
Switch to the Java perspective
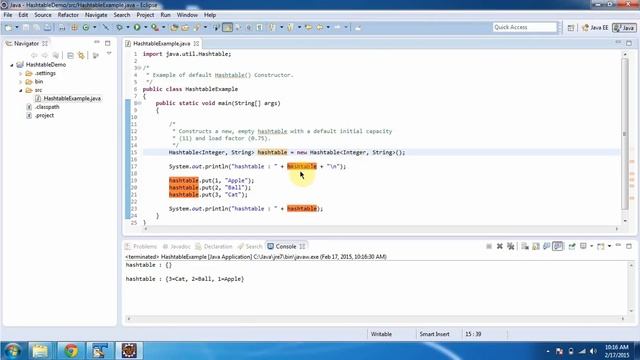[x=624, y=27]
